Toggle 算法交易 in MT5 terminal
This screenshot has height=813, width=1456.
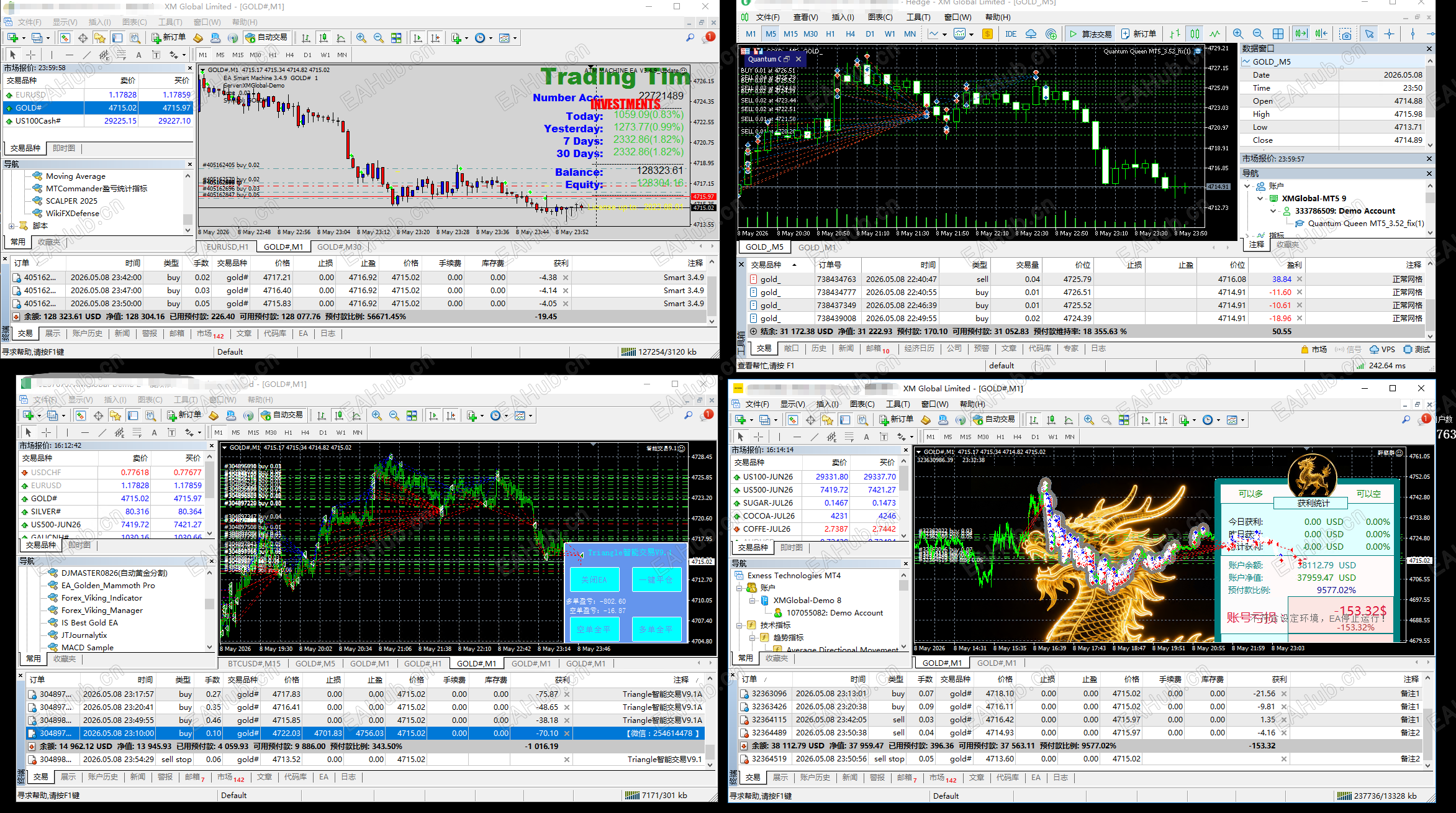click(1090, 34)
